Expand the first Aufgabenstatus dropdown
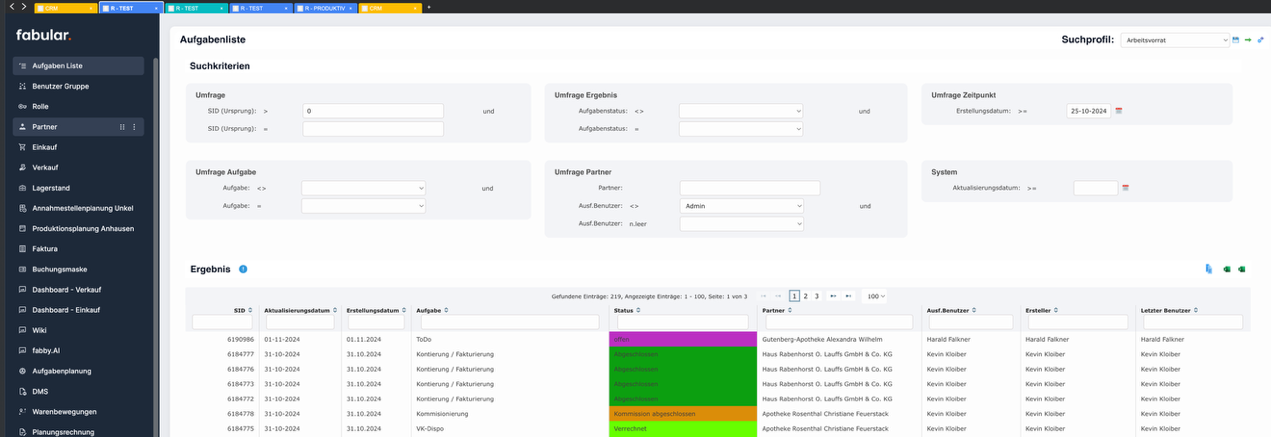 741,111
